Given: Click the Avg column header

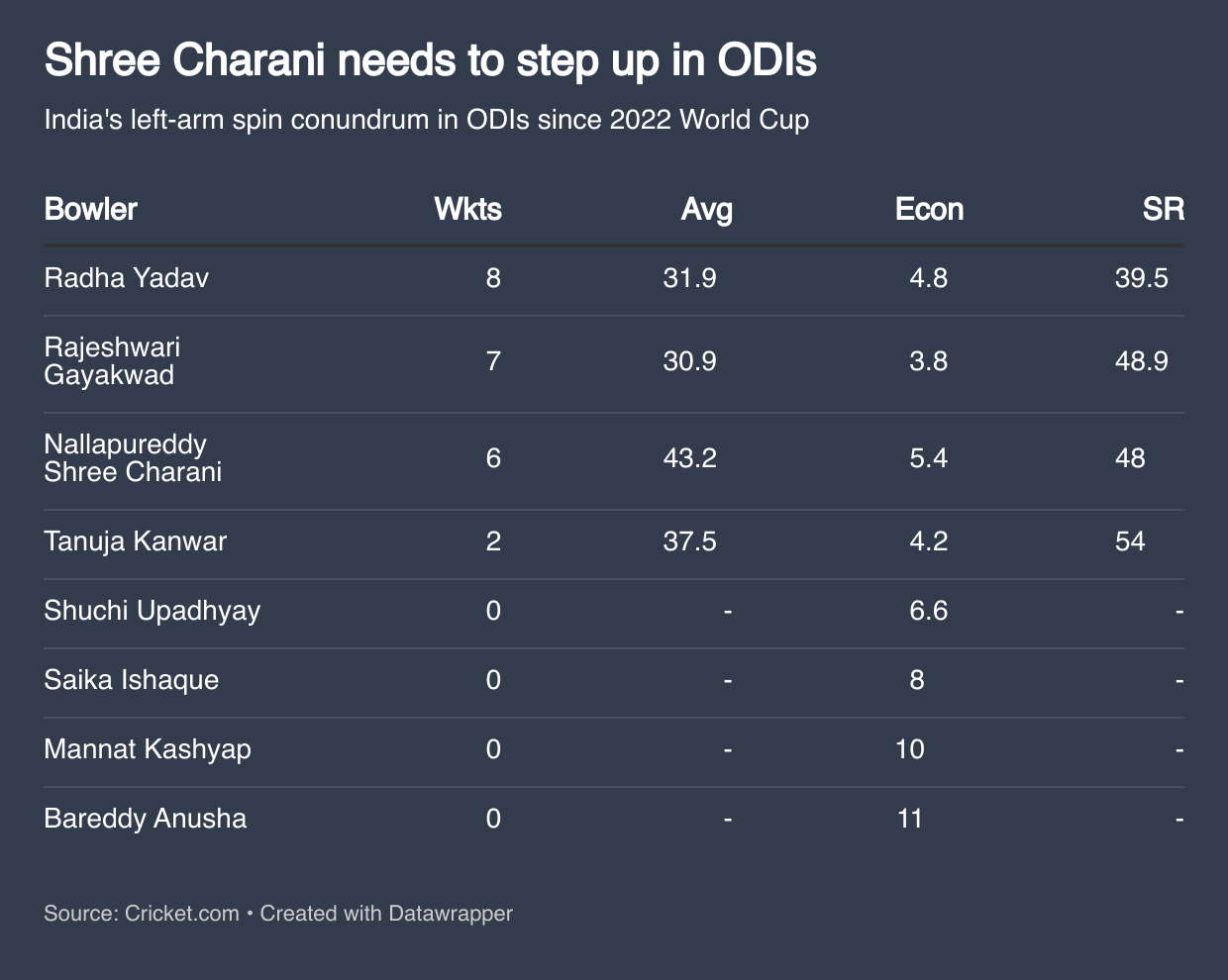Looking at the screenshot, I should tap(706, 210).
